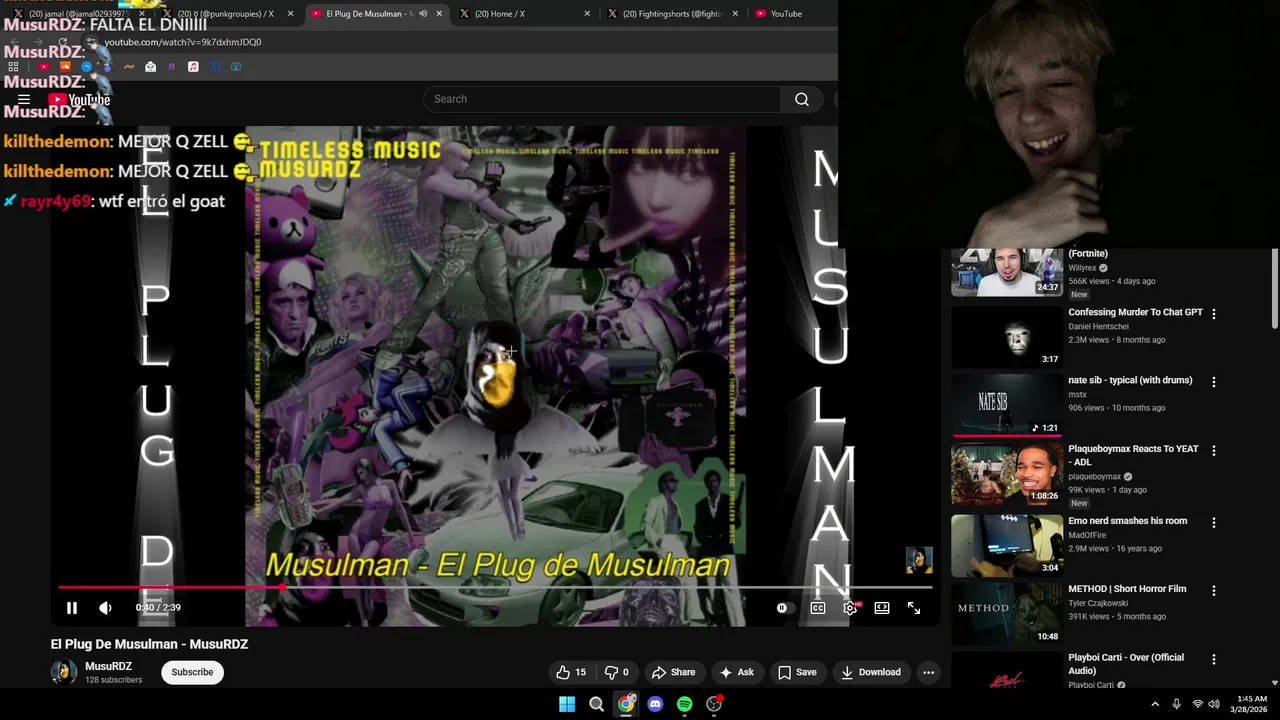1280x720 pixels.
Task: Open METHOD | Short Horror Film title
Action: click(x=1127, y=589)
